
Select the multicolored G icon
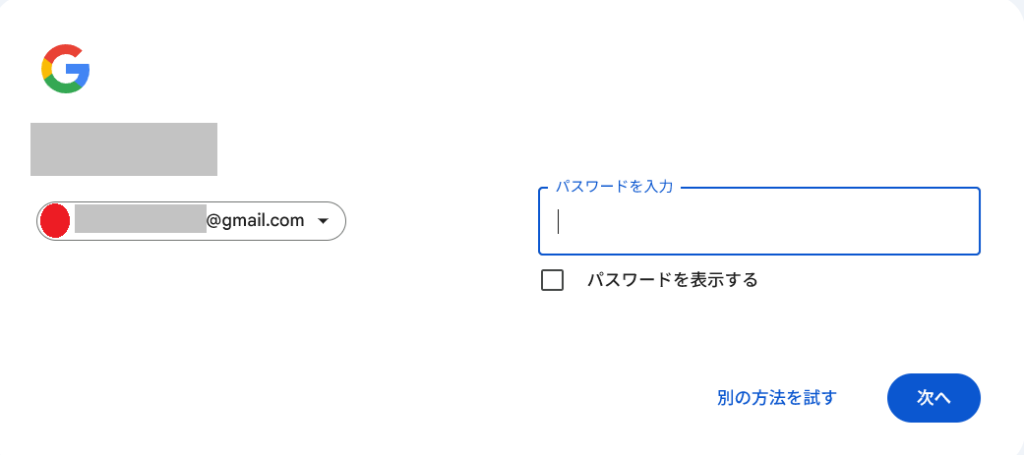(x=66, y=69)
